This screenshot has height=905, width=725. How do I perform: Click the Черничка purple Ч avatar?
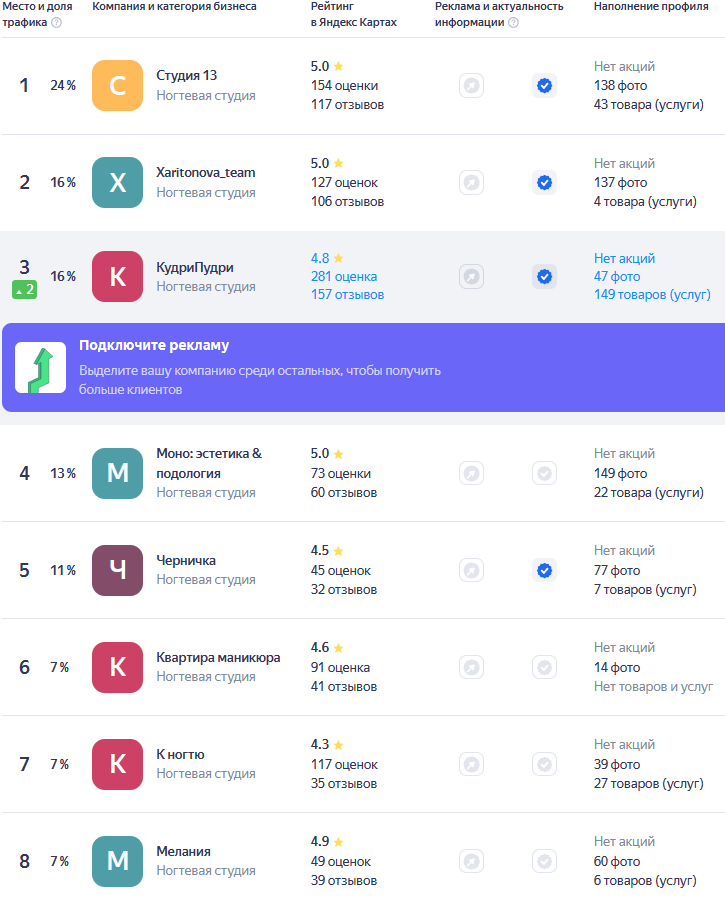coord(117,570)
